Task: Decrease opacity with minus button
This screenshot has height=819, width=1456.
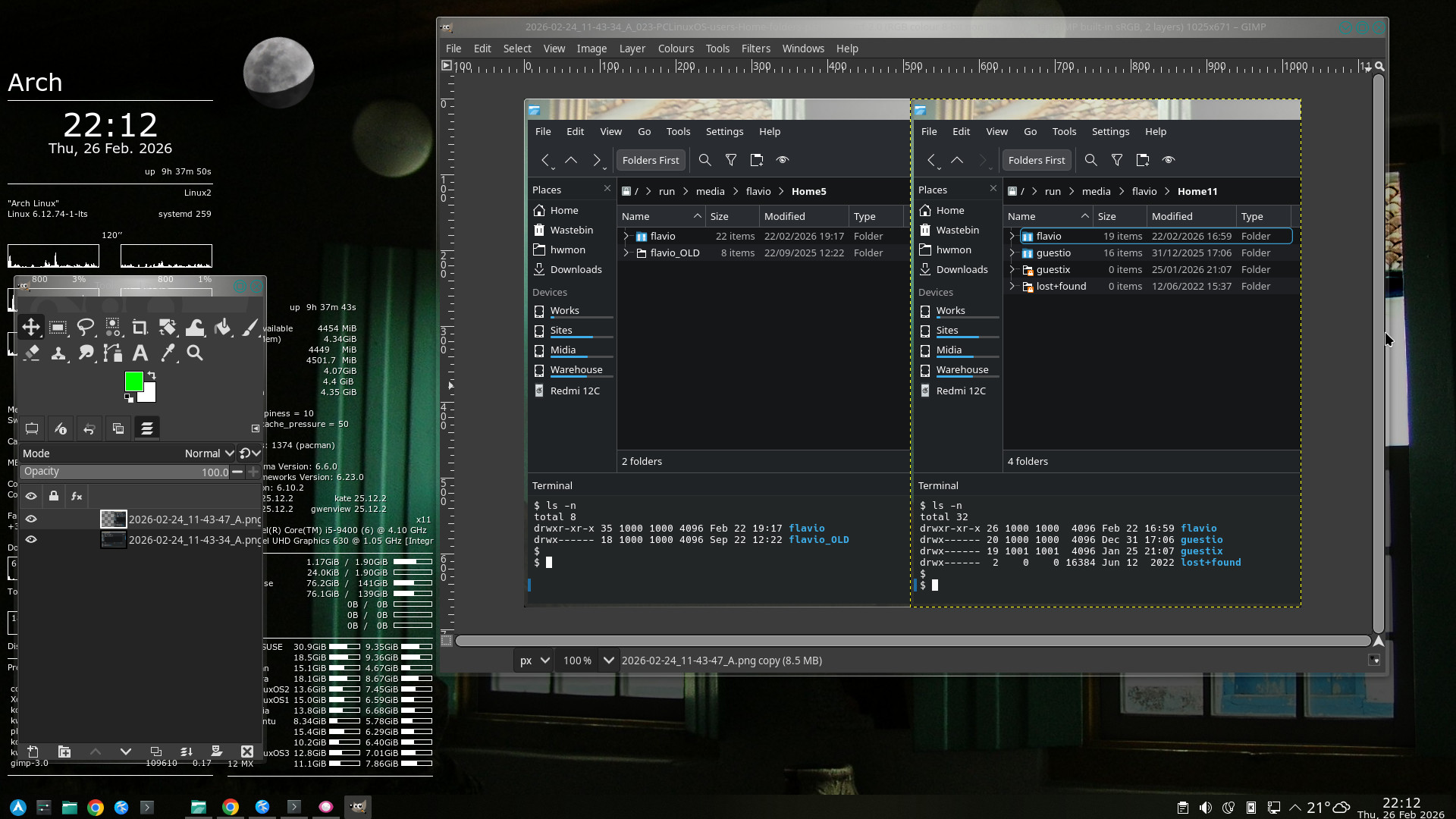Action: (x=237, y=472)
